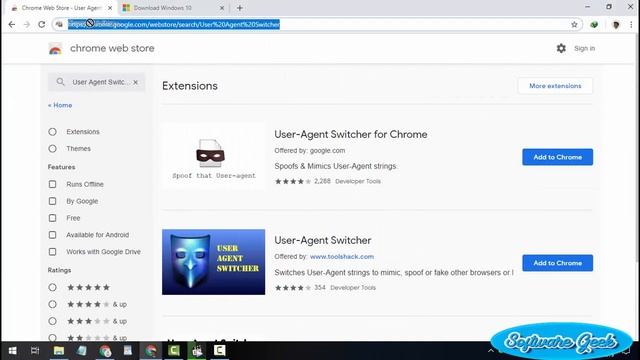The image size is (640, 360).
Task: Bookmark this page with the star icon
Action: [574, 24]
